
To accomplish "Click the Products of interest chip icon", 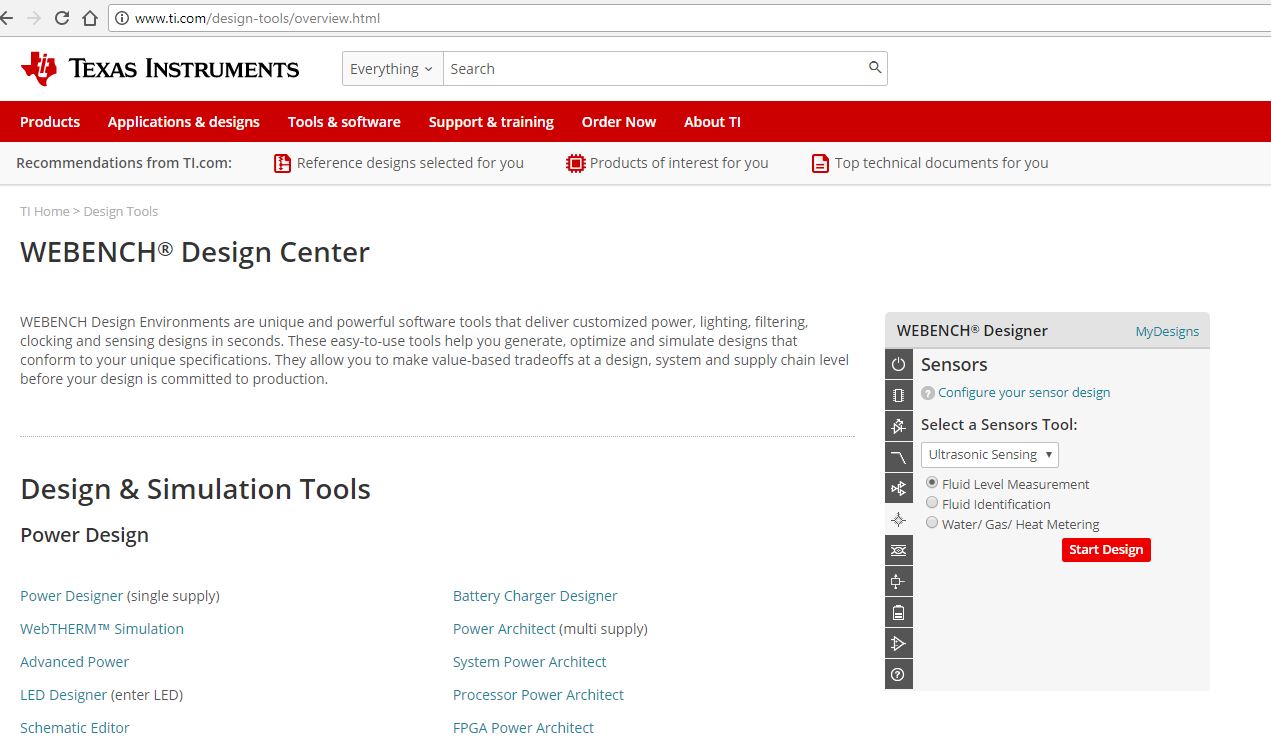I will [575, 163].
